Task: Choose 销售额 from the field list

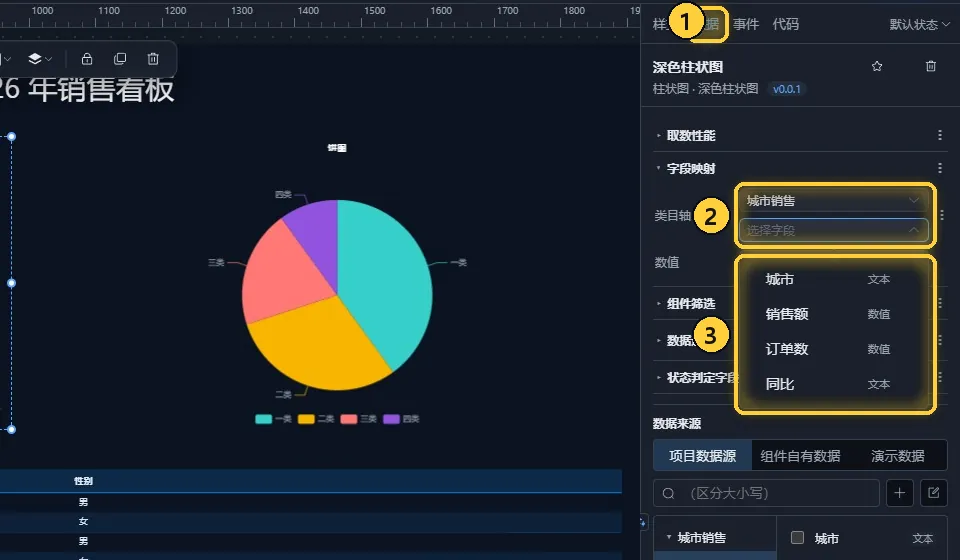Action: (x=833, y=314)
